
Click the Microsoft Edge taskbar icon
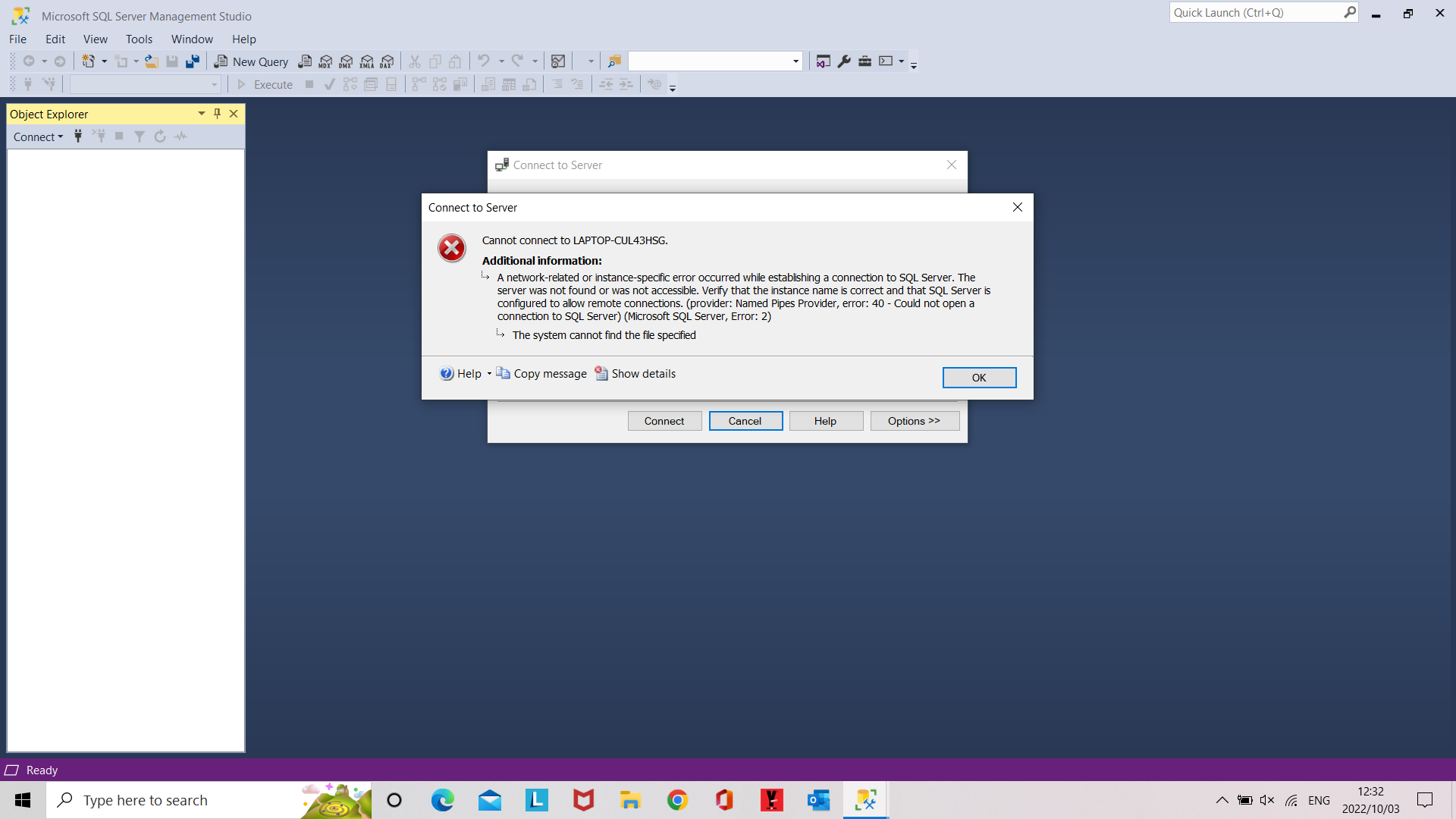coord(441,800)
